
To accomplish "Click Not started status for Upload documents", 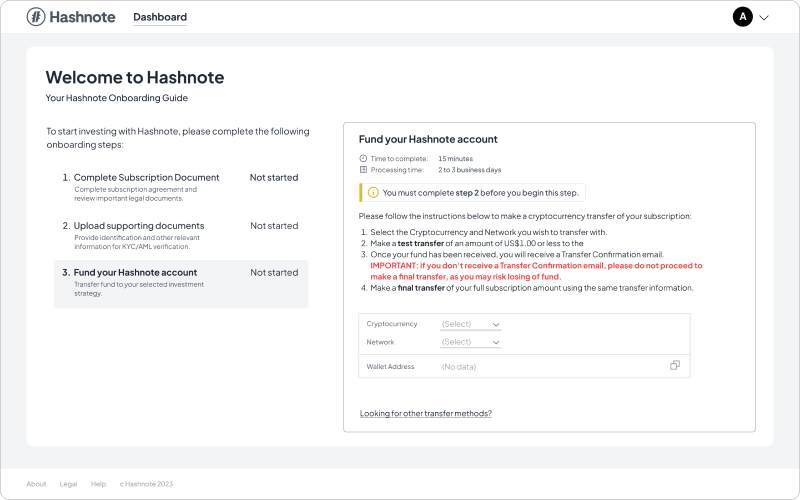I will (274, 226).
